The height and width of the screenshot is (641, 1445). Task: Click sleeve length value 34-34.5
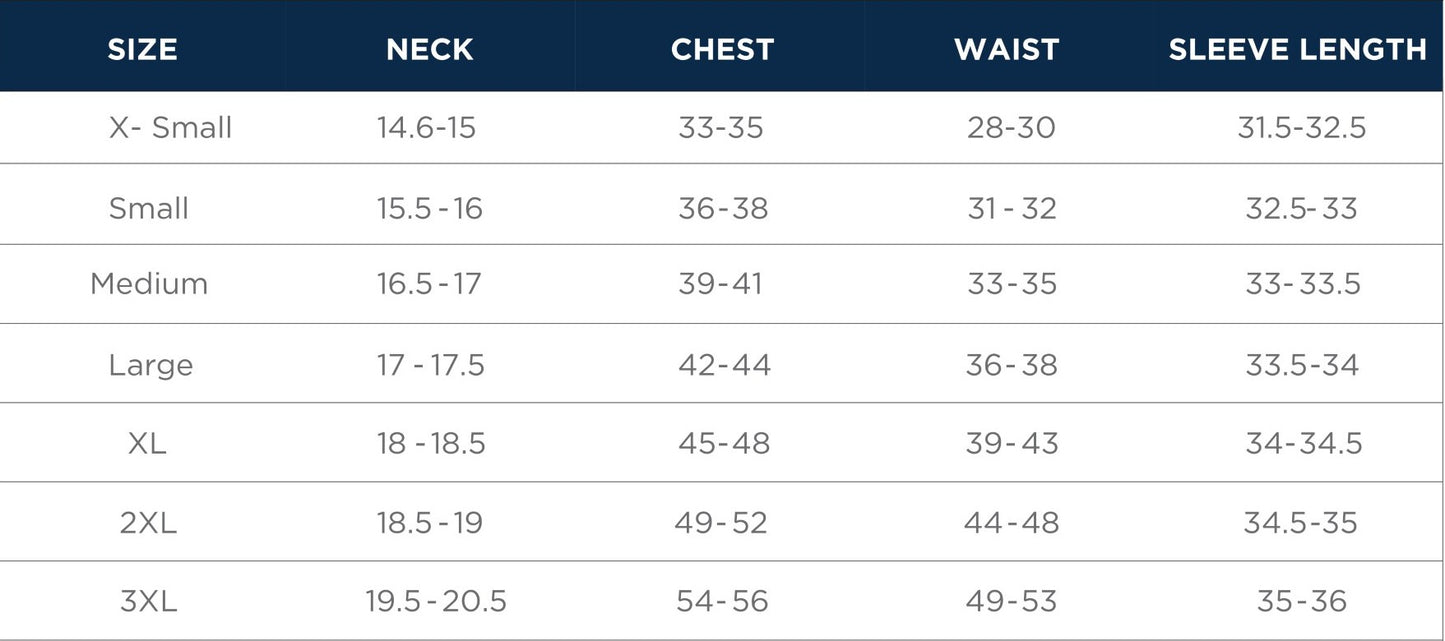[x=1304, y=443]
